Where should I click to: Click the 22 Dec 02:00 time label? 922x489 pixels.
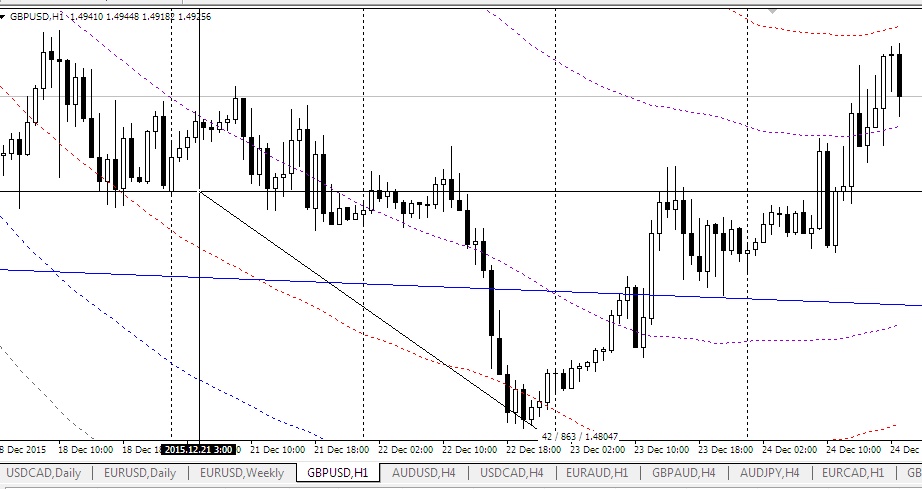(x=406, y=450)
